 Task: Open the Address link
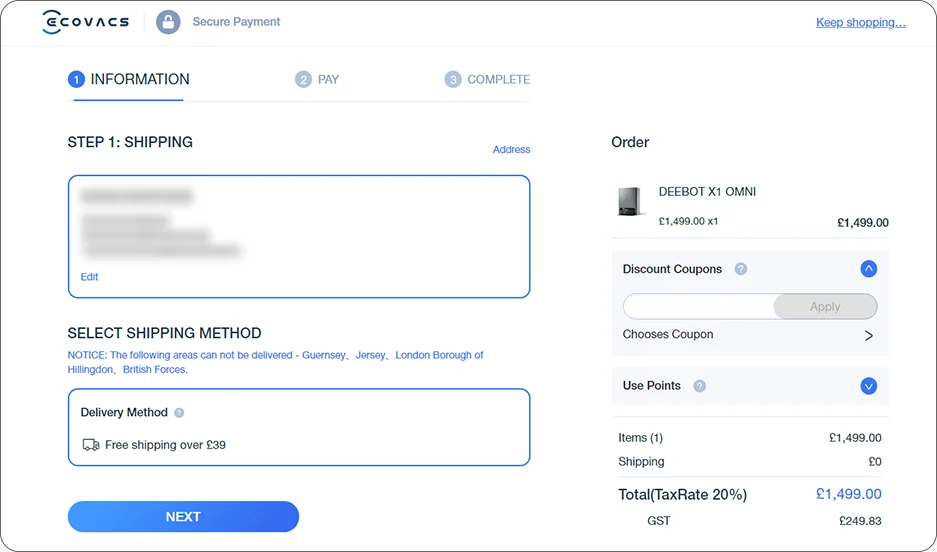click(x=511, y=149)
